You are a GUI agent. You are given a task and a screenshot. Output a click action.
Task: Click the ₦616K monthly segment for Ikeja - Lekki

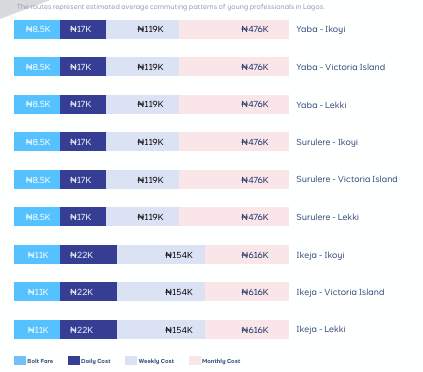(x=247, y=329)
